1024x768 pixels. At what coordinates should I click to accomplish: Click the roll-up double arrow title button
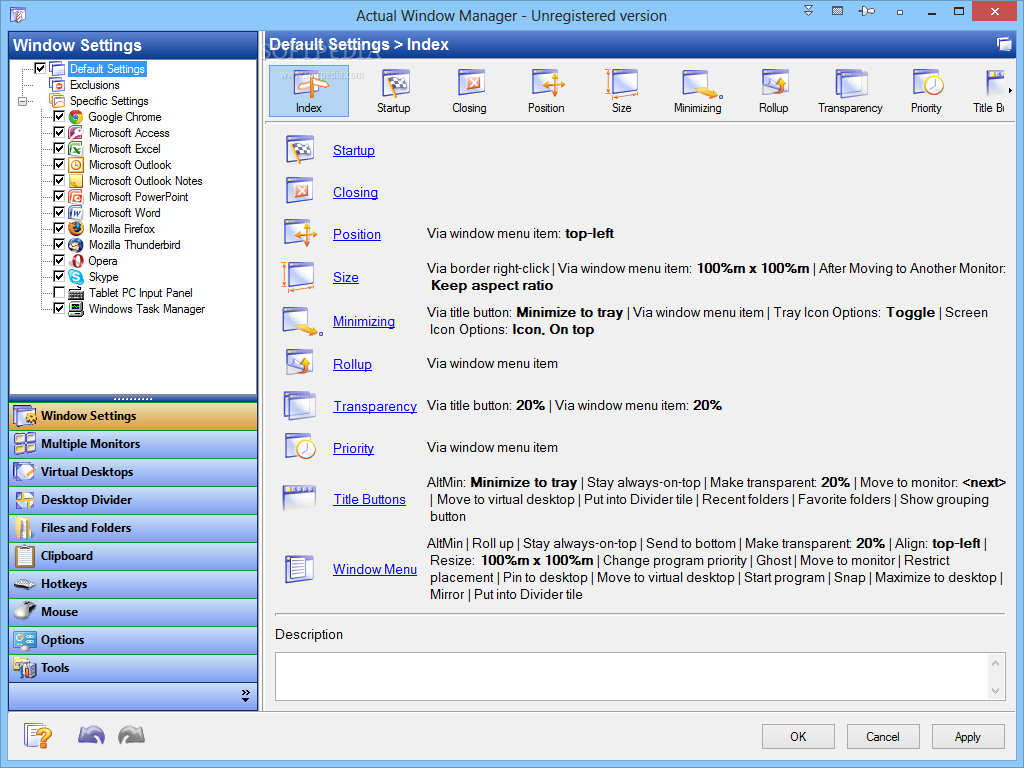point(808,11)
